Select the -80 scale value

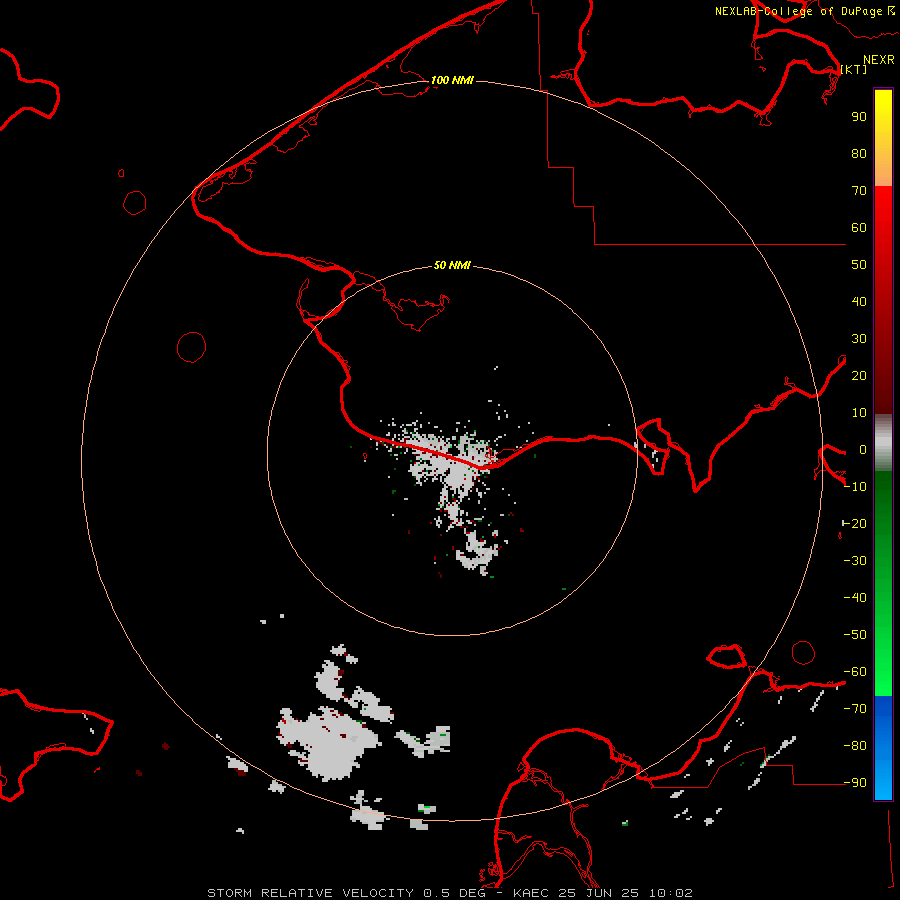tap(855, 746)
